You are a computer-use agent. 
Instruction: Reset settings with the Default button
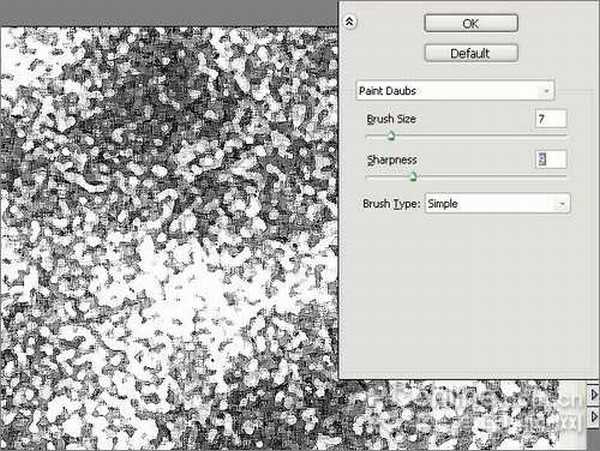click(471, 52)
